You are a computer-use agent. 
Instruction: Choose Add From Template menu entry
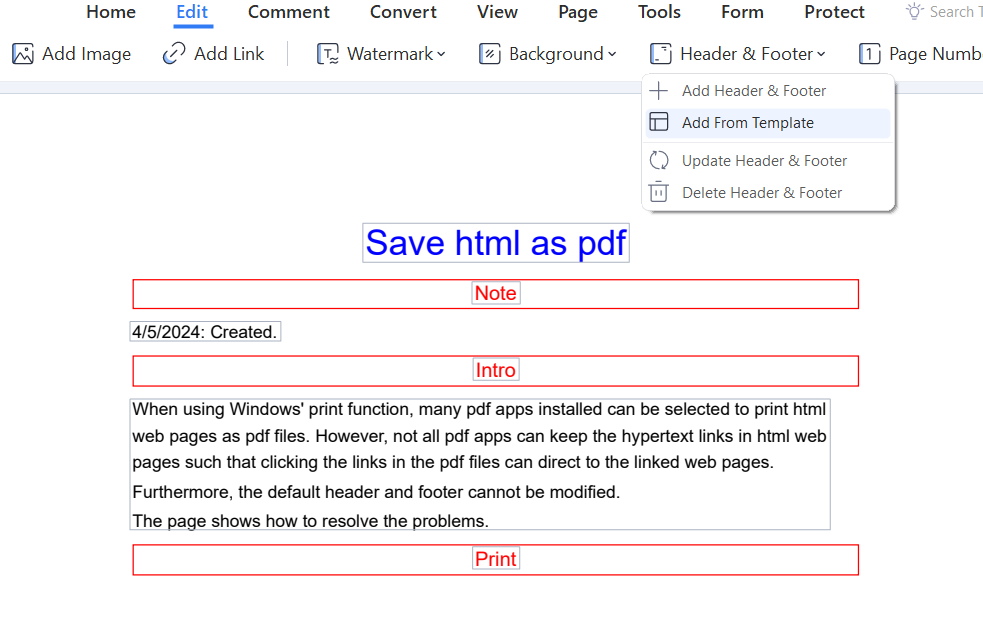[x=768, y=123]
